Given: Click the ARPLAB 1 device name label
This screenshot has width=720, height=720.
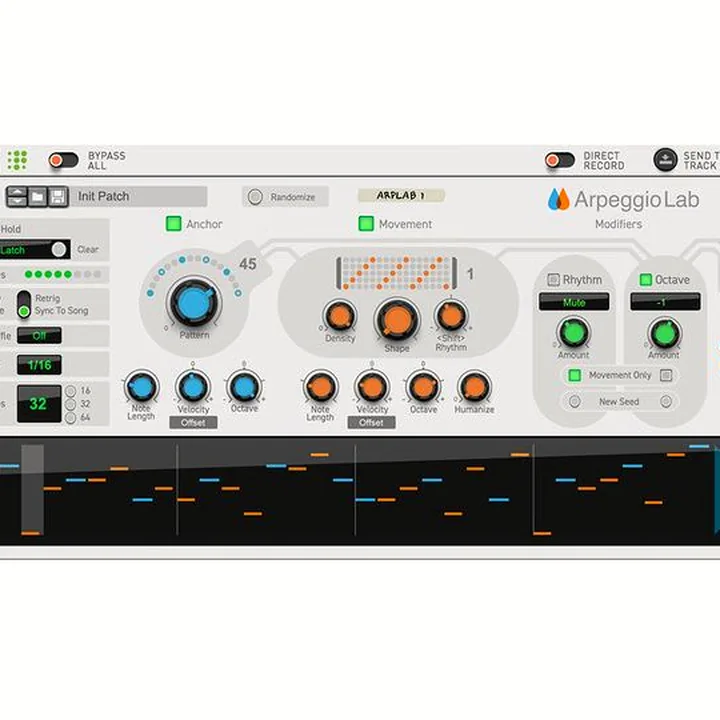Looking at the screenshot, I should 401,195.
